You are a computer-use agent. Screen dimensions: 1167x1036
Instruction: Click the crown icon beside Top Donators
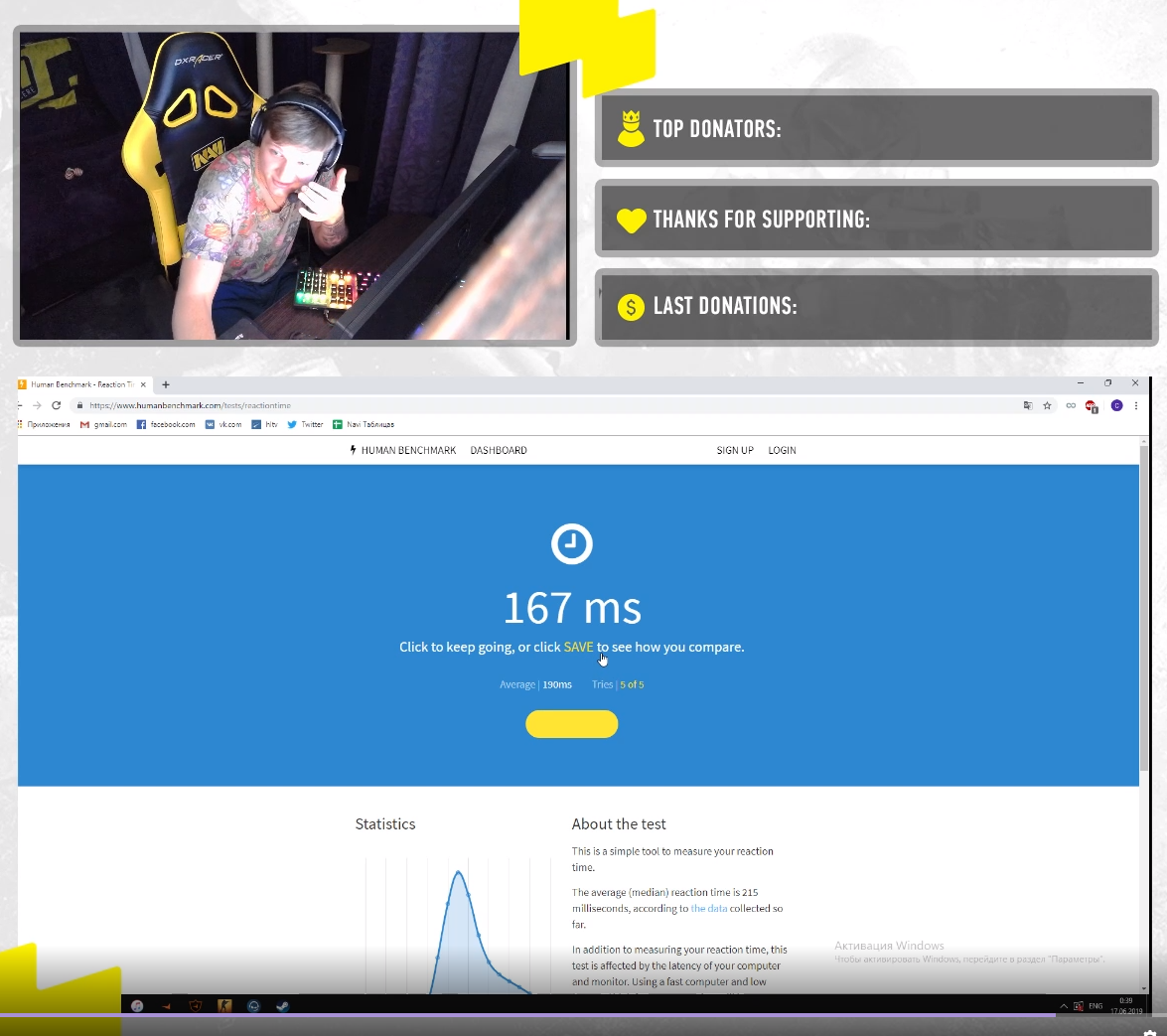pos(631,128)
